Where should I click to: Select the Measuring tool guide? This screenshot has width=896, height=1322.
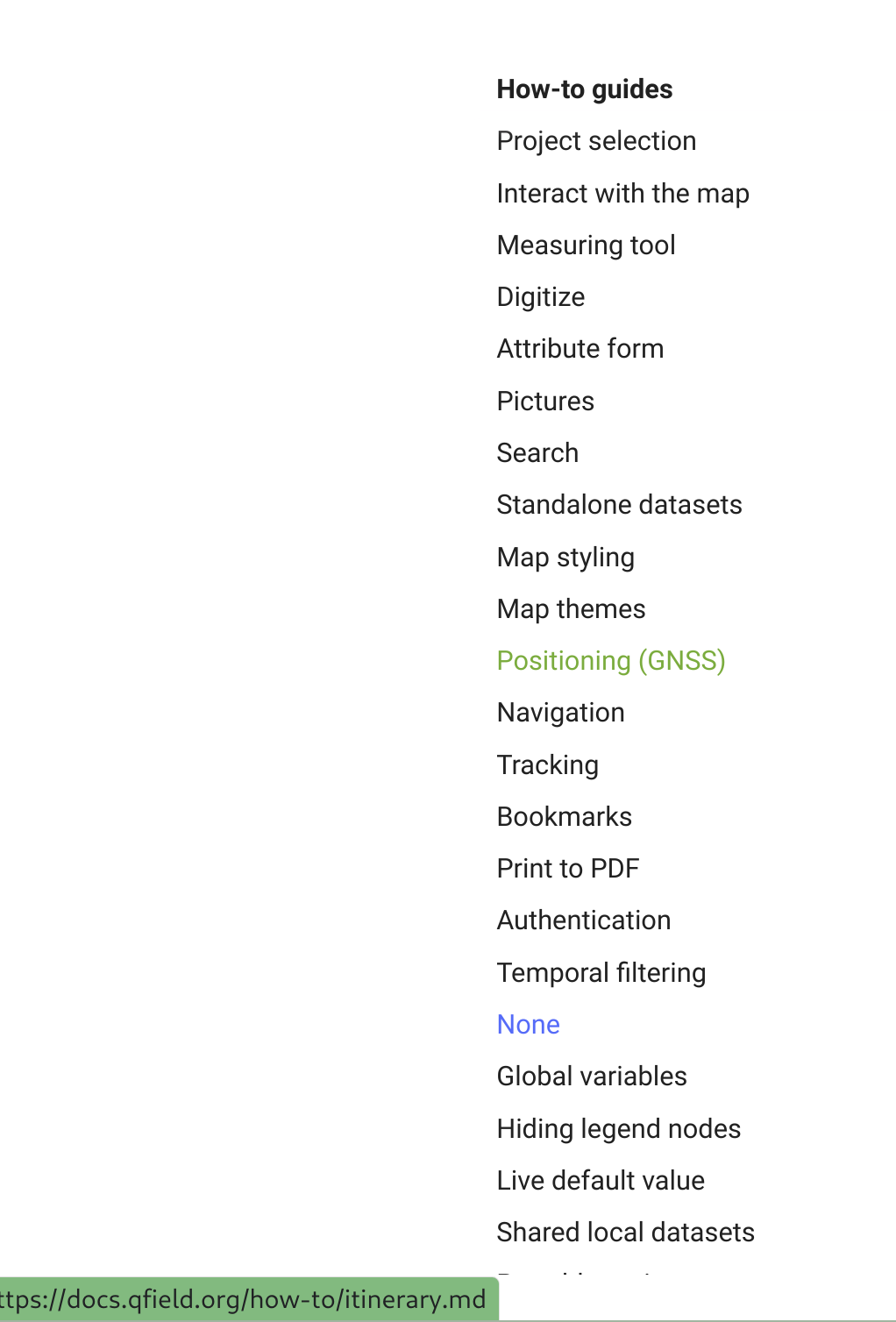(586, 245)
